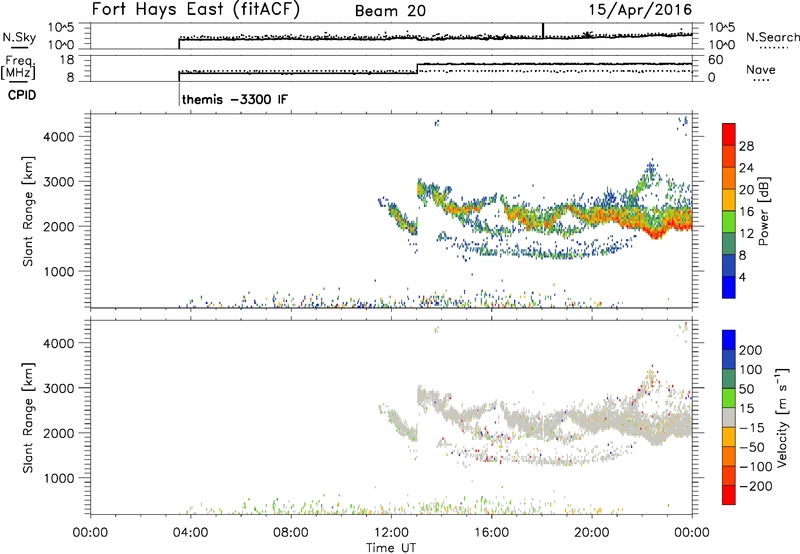The image size is (800, 554).
Task: Click the right '10^0' noise axis label
Action: tap(722, 45)
